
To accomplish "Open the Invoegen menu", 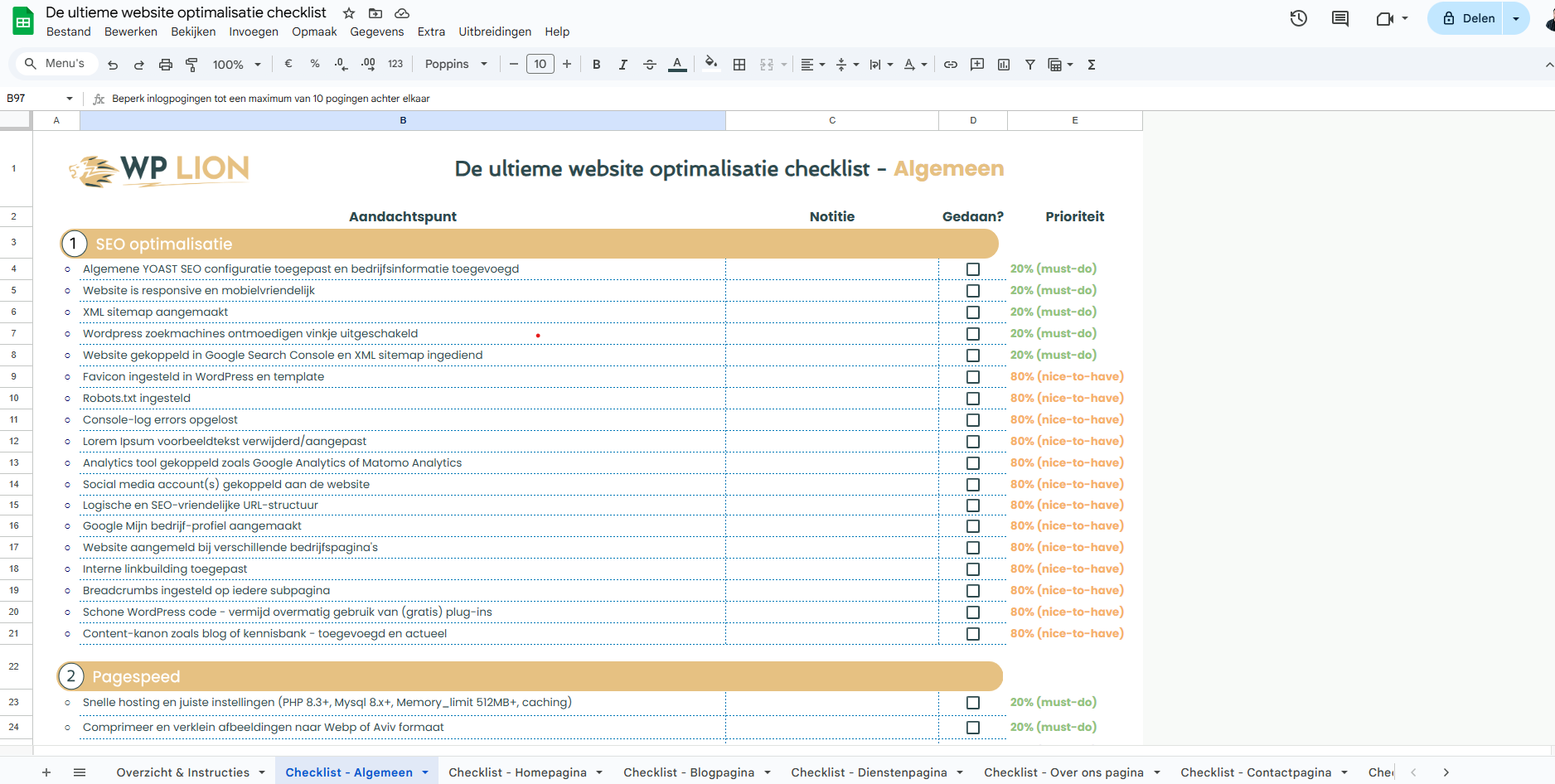I will click(254, 31).
